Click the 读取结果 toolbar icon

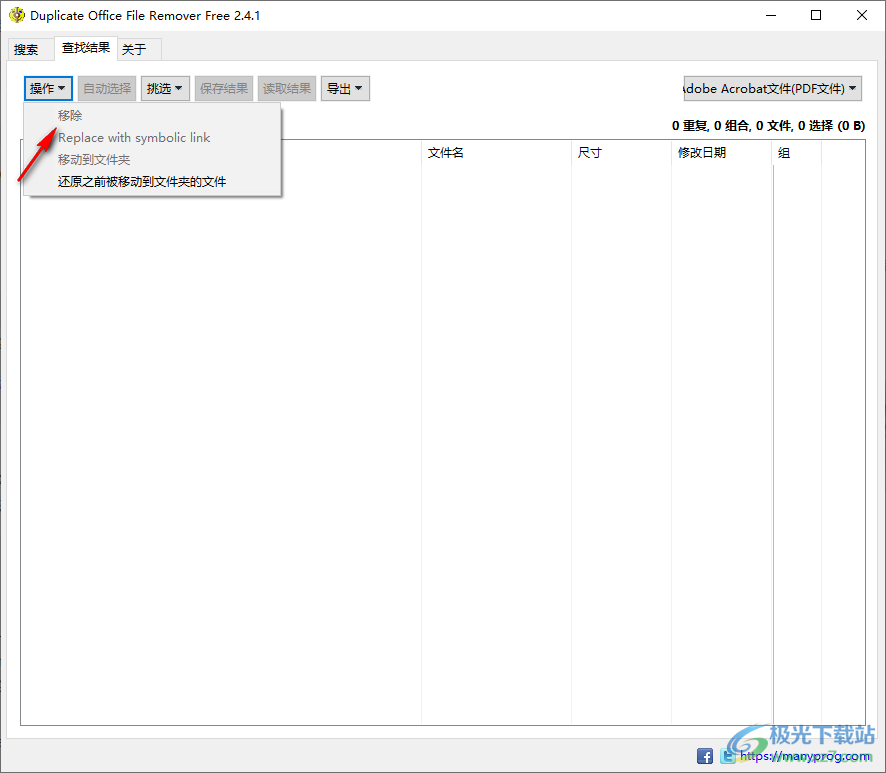click(x=286, y=88)
